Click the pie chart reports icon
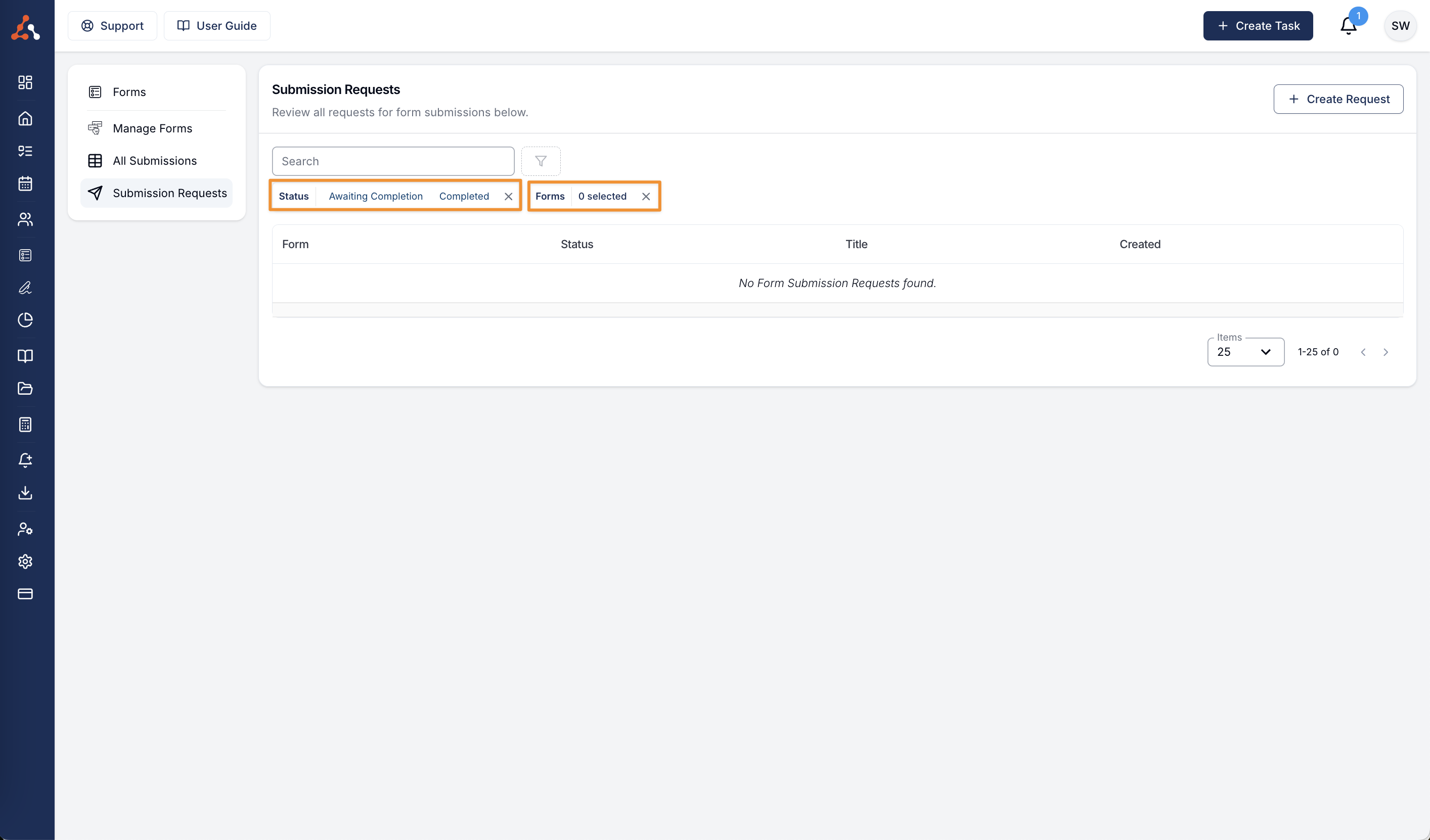This screenshot has height=840, width=1430. coord(25,320)
